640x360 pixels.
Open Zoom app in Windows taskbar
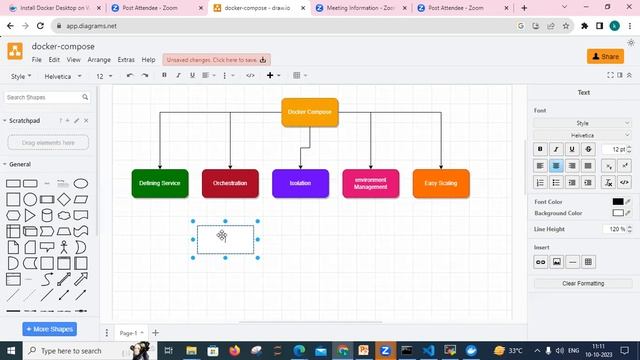coord(385,350)
